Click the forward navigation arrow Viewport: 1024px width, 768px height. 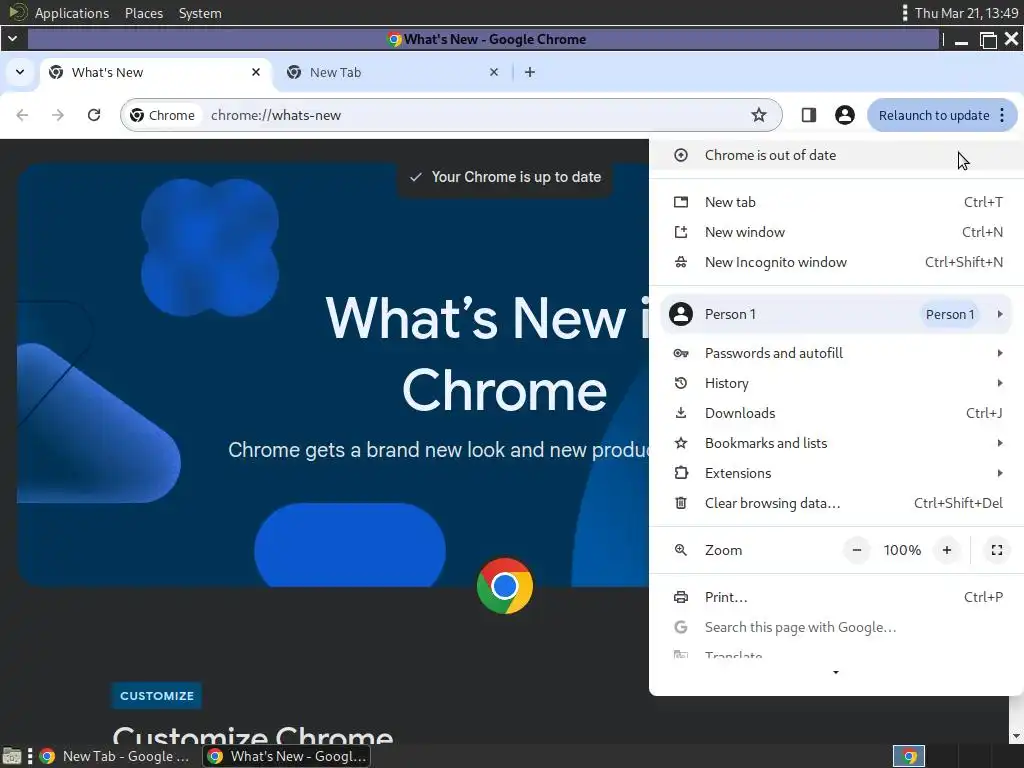(58, 115)
